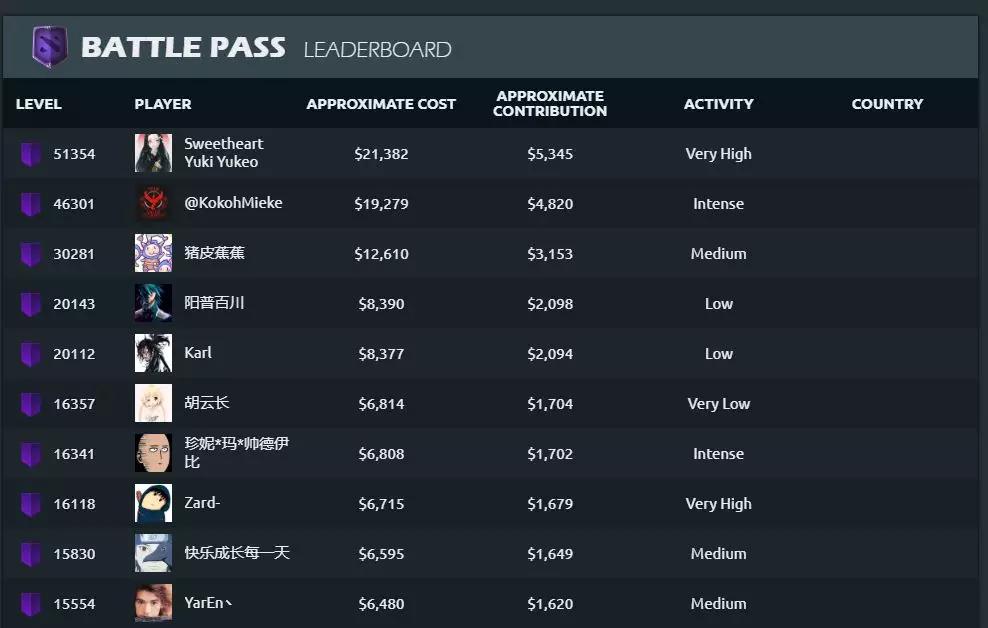Open @KokohMieke's red avatar image
Viewport: 988px width, 628px height.
153,203
